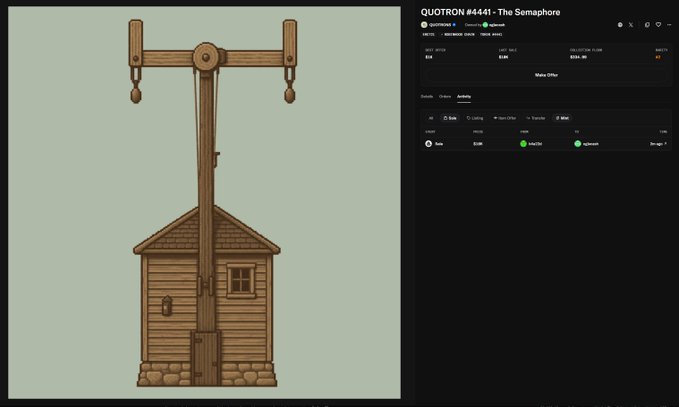Toggle the Listing activity filter
This screenshot has width=679, height=407.
coord(475,118)
